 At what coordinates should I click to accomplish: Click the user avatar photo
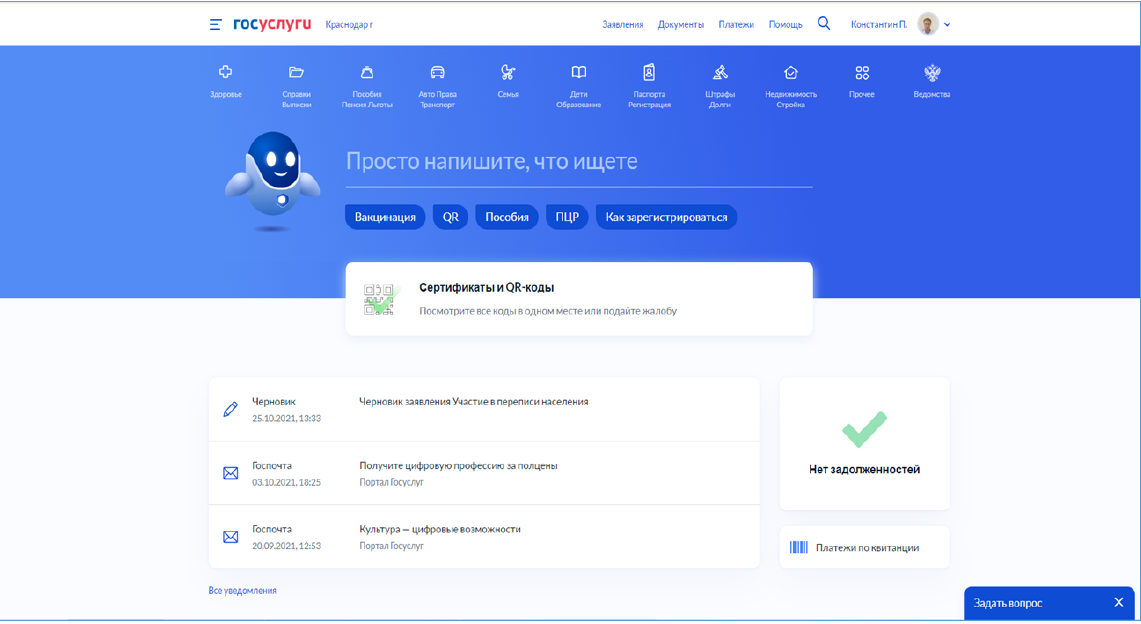[928, 24]
